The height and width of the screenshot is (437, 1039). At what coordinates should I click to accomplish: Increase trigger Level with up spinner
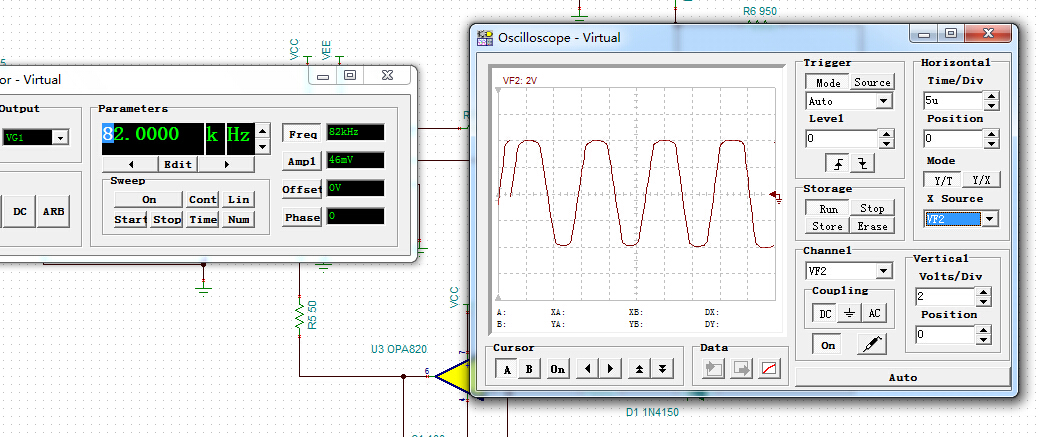886,135
